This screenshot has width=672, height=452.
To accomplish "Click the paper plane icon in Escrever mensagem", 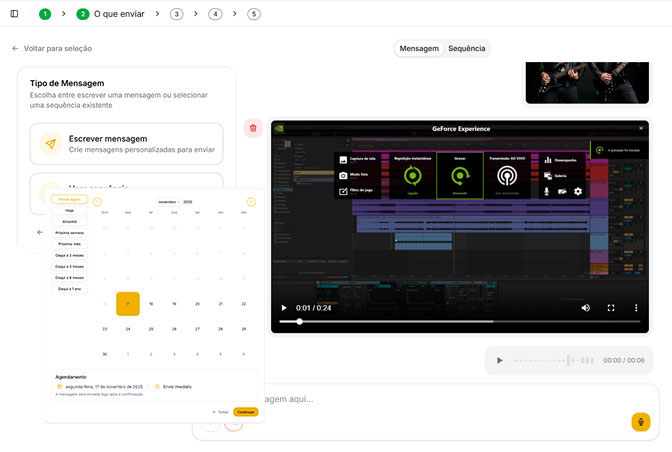I will click(51, 144).
